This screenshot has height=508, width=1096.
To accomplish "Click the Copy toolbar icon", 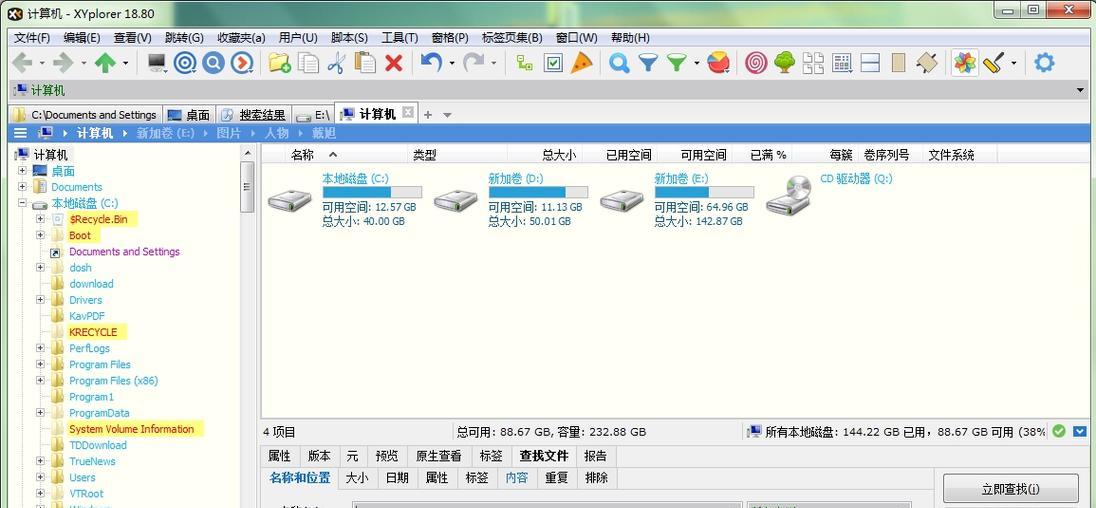I will point(308,63).
